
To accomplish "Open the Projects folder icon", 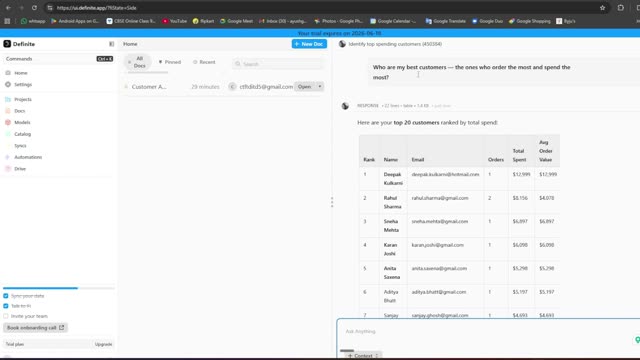I will 8,100.
